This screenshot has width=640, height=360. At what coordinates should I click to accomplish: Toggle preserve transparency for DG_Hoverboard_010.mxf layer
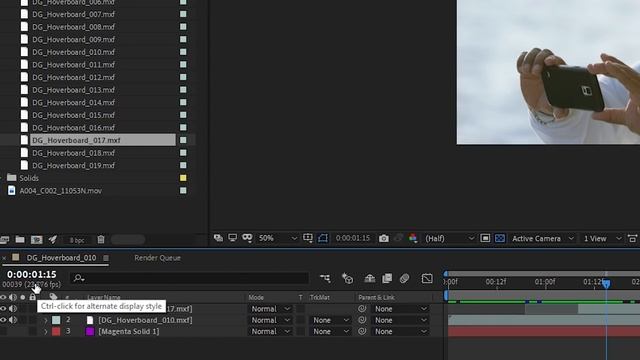[x=301, y=320]
